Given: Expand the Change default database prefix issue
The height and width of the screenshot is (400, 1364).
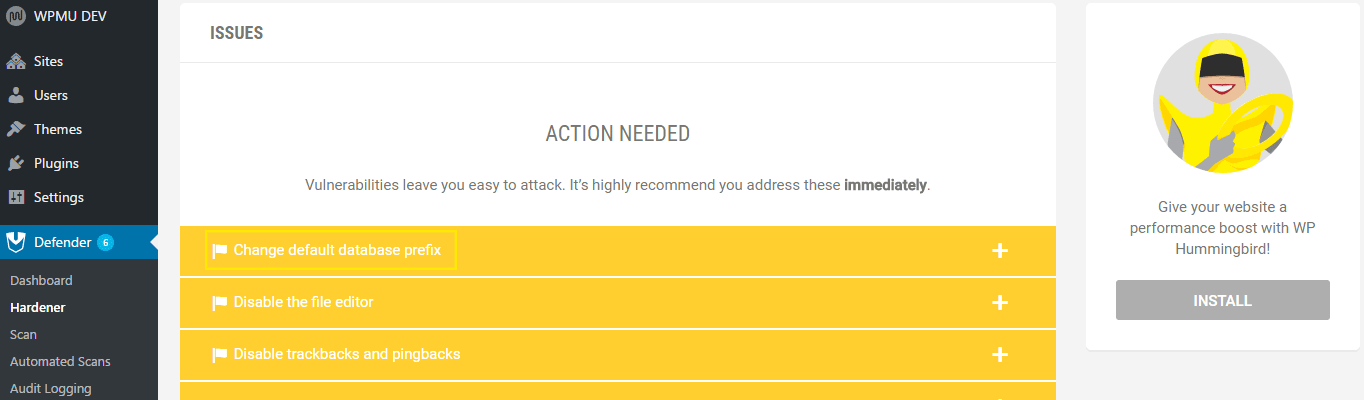Looking at the screenshot, I should (x=999, y=250).
